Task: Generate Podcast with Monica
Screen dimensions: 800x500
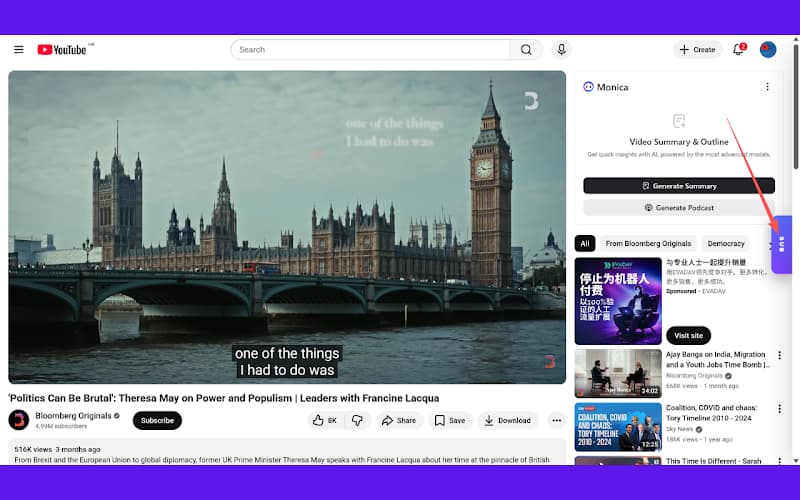Action: (679, 208)
